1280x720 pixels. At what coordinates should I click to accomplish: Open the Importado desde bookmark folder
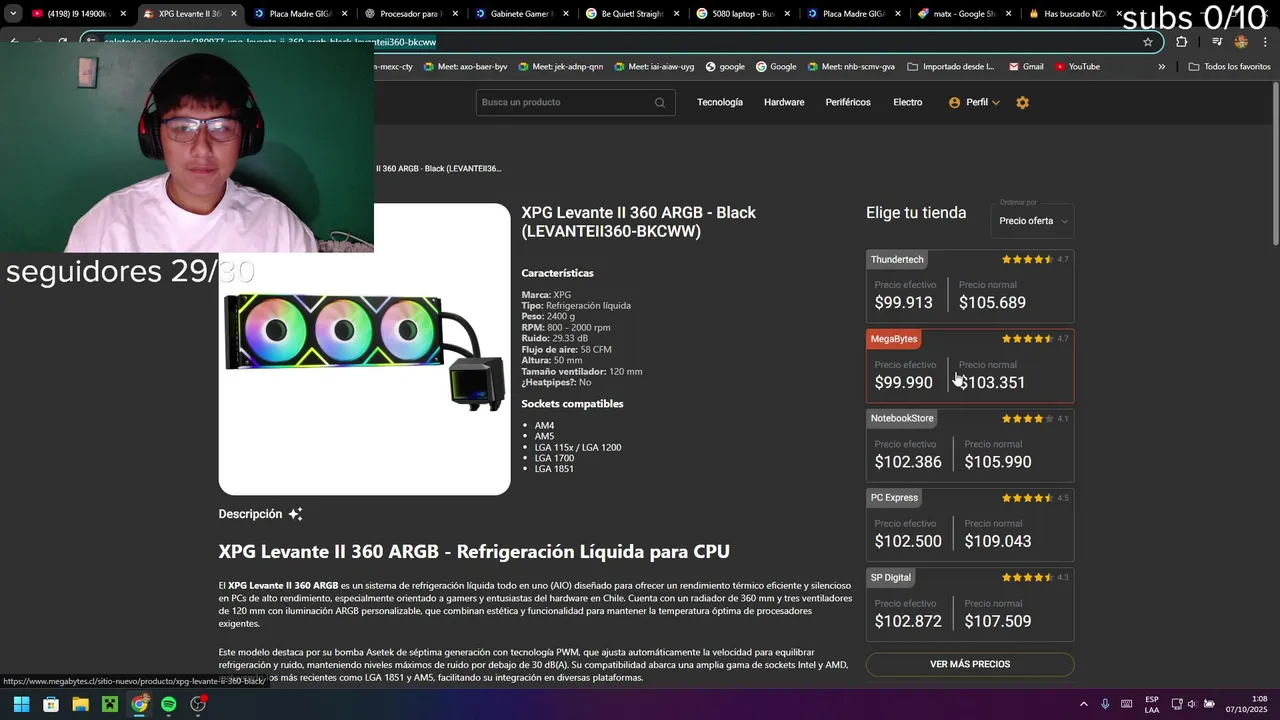(x=951, y=67)
